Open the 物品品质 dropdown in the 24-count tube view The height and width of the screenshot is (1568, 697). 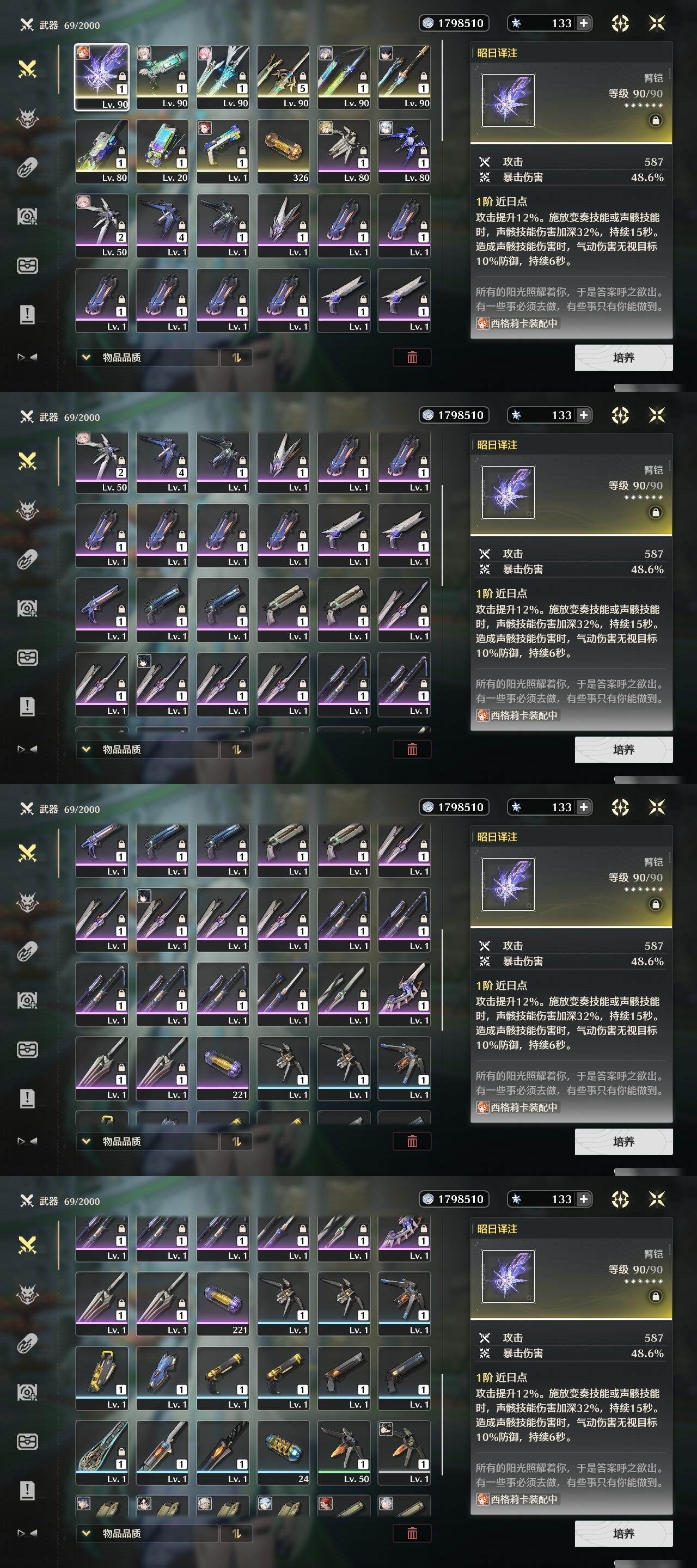click(x=146, y=1533)
